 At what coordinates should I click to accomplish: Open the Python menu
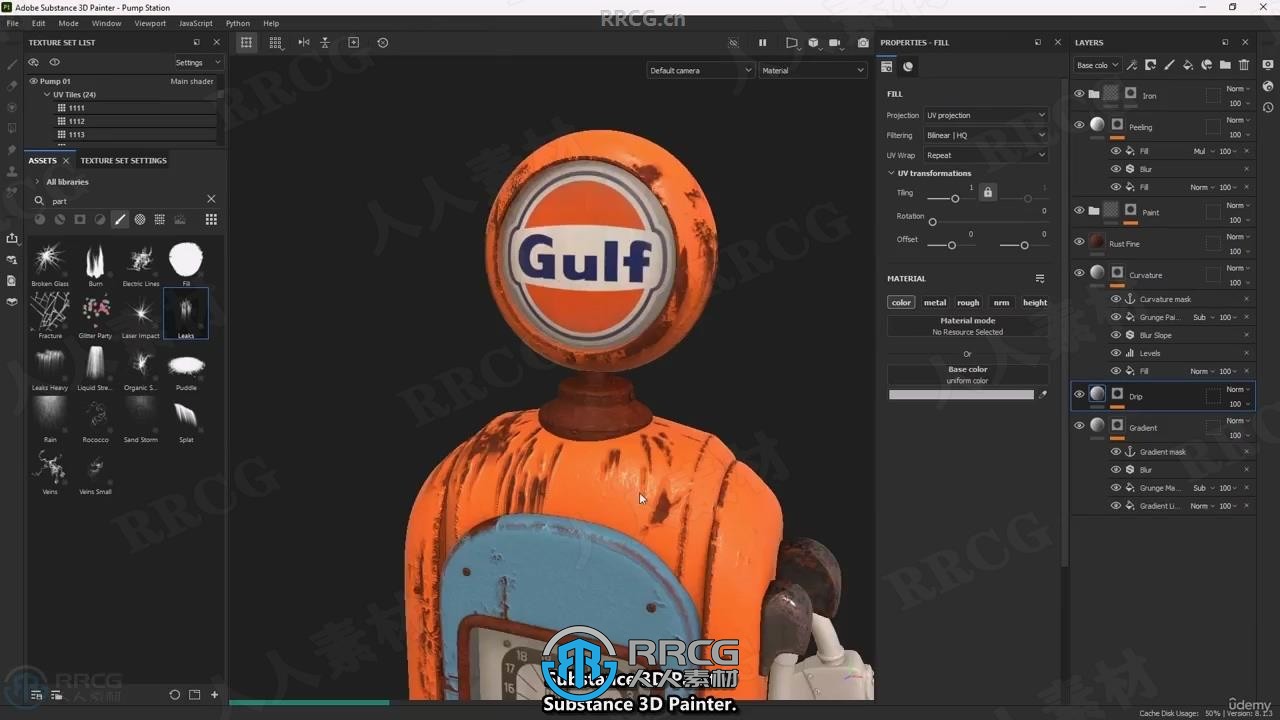point(238,23)
